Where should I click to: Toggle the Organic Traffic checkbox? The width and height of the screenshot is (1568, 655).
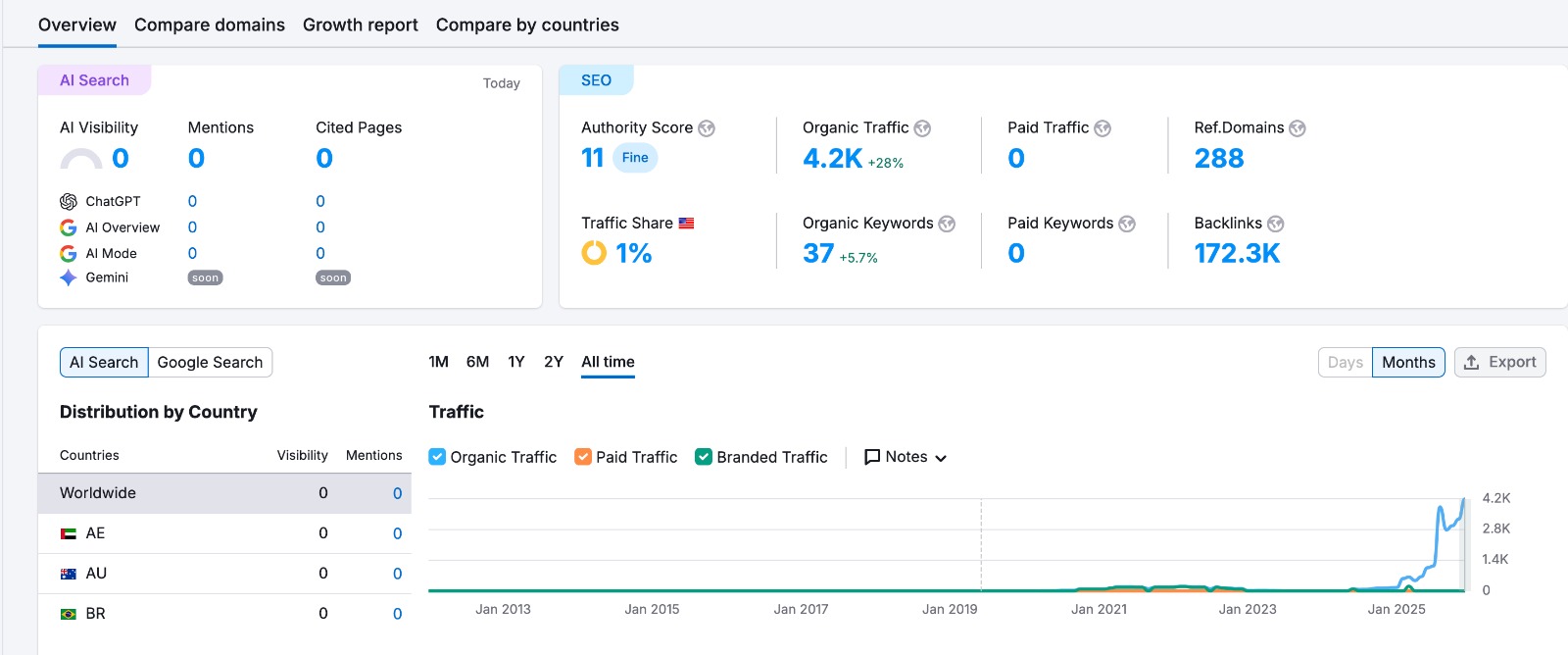coord(438,457)
